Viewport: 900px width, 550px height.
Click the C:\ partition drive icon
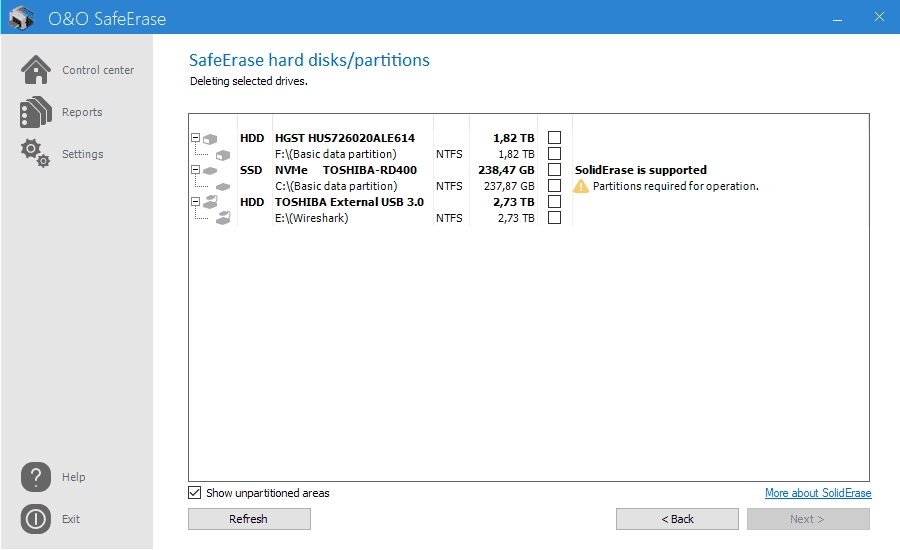(x=223, y=187)
